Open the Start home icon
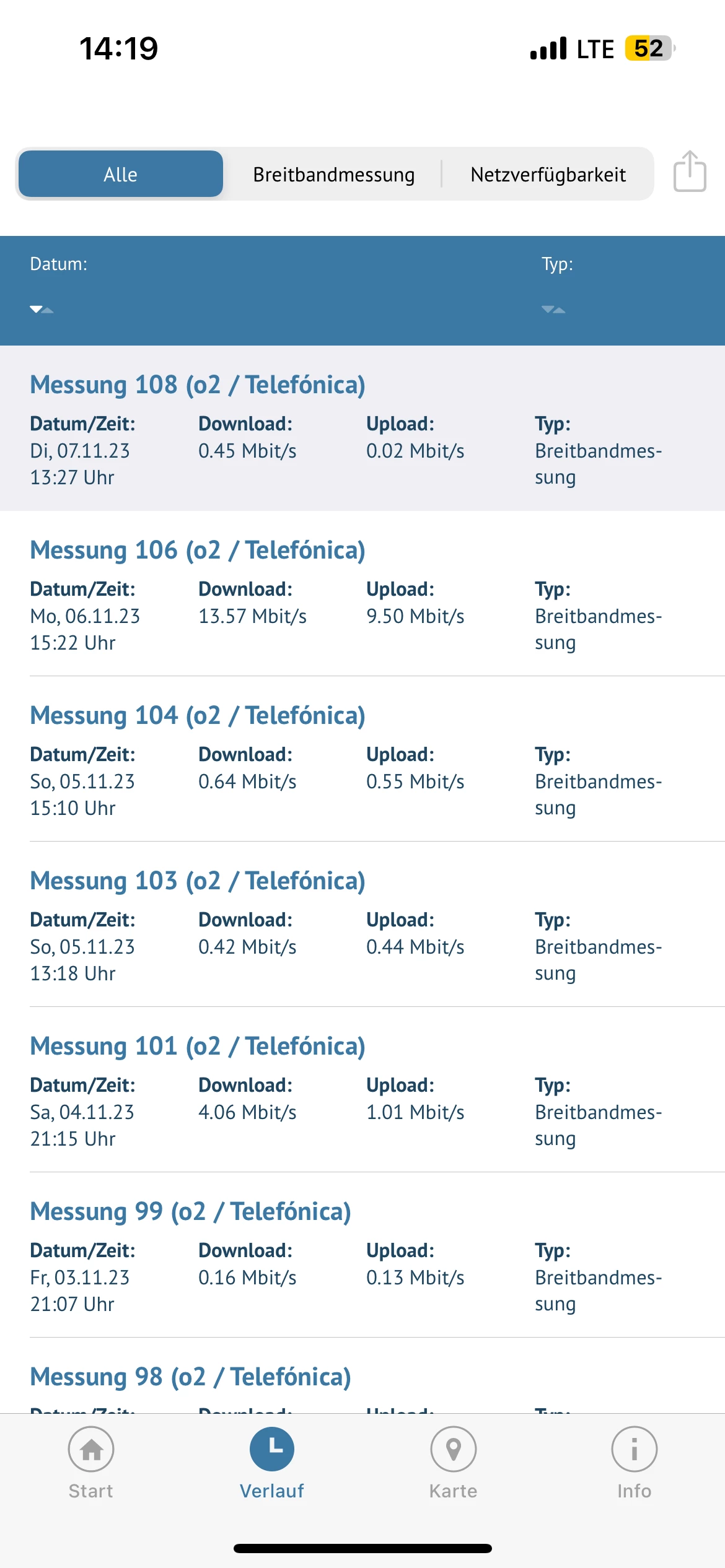Image resolution: width=725 pixels, height=1568 pixels. 91,1449
